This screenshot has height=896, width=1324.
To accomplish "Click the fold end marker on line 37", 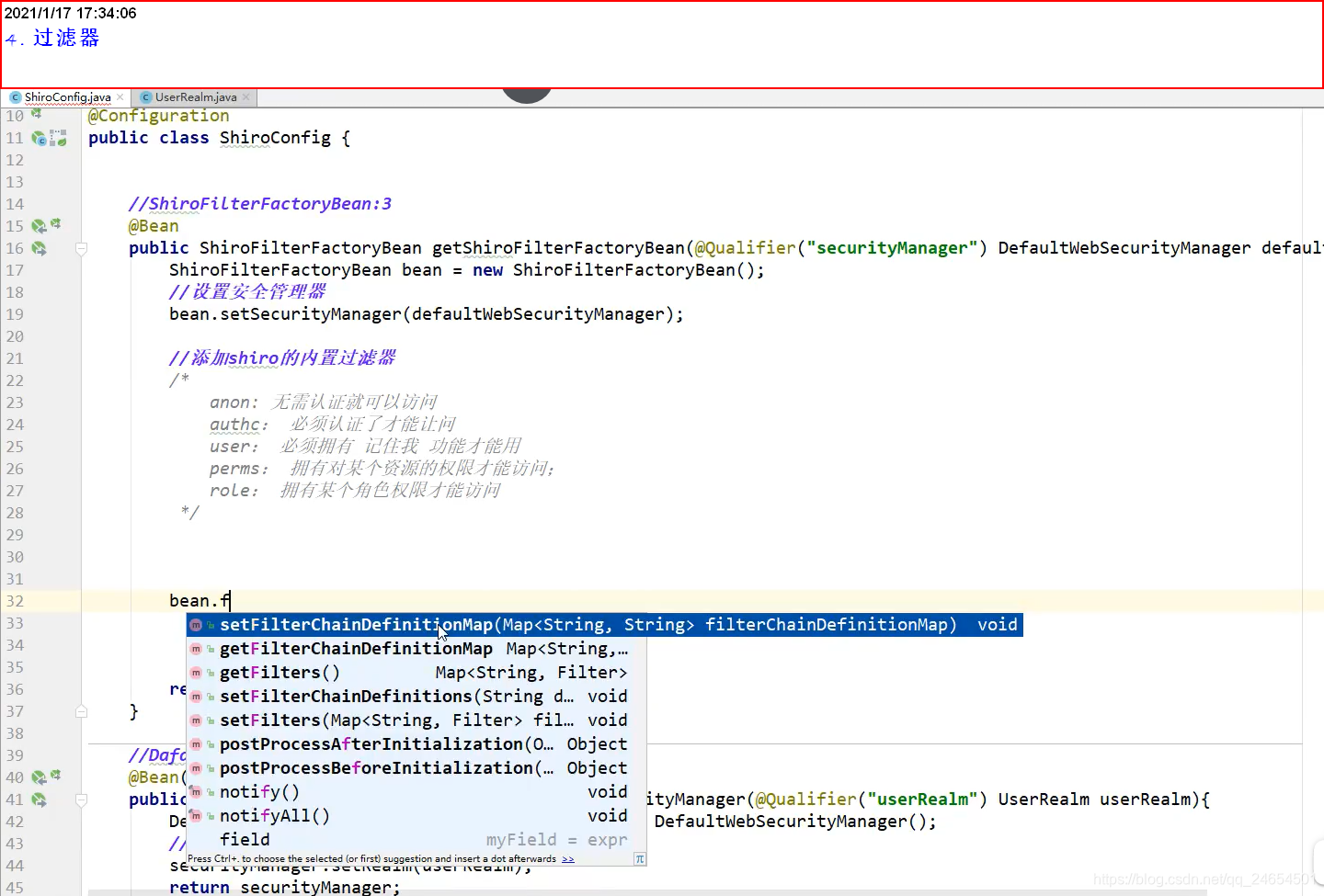I will click(x=81, y=711).
